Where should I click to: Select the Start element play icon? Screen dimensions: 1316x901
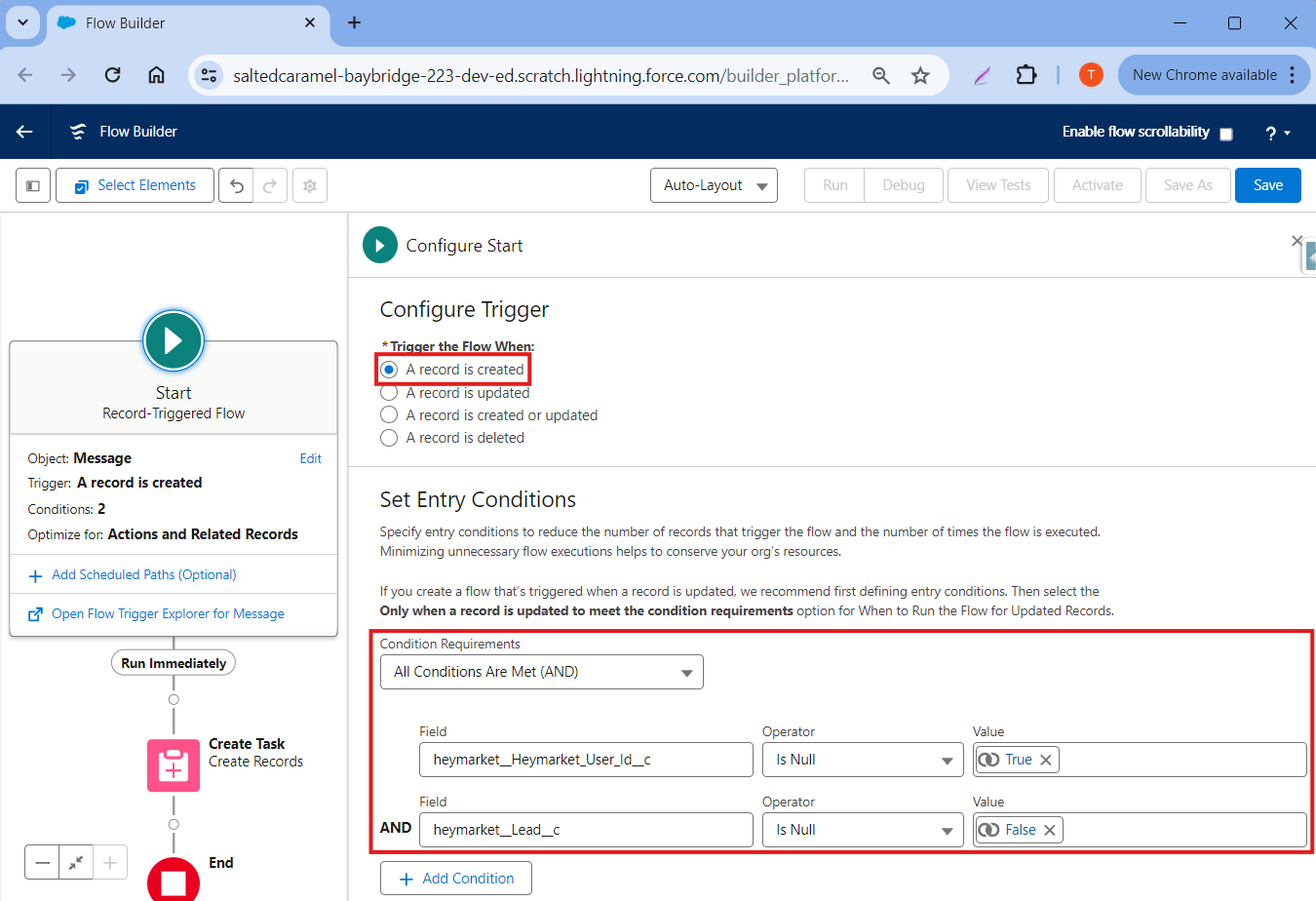174,340
